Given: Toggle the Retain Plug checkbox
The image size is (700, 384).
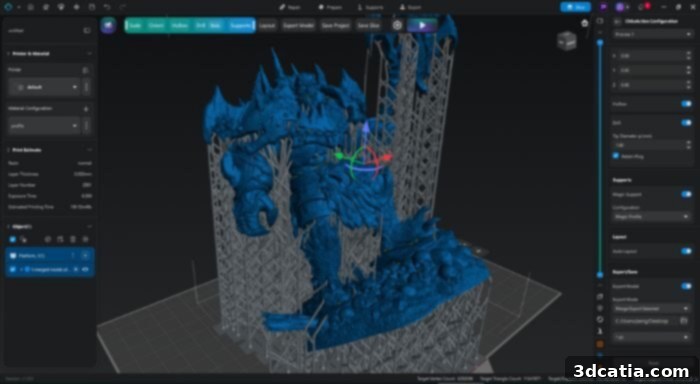Looking at the screenshot, I should [x=616, y=156].
